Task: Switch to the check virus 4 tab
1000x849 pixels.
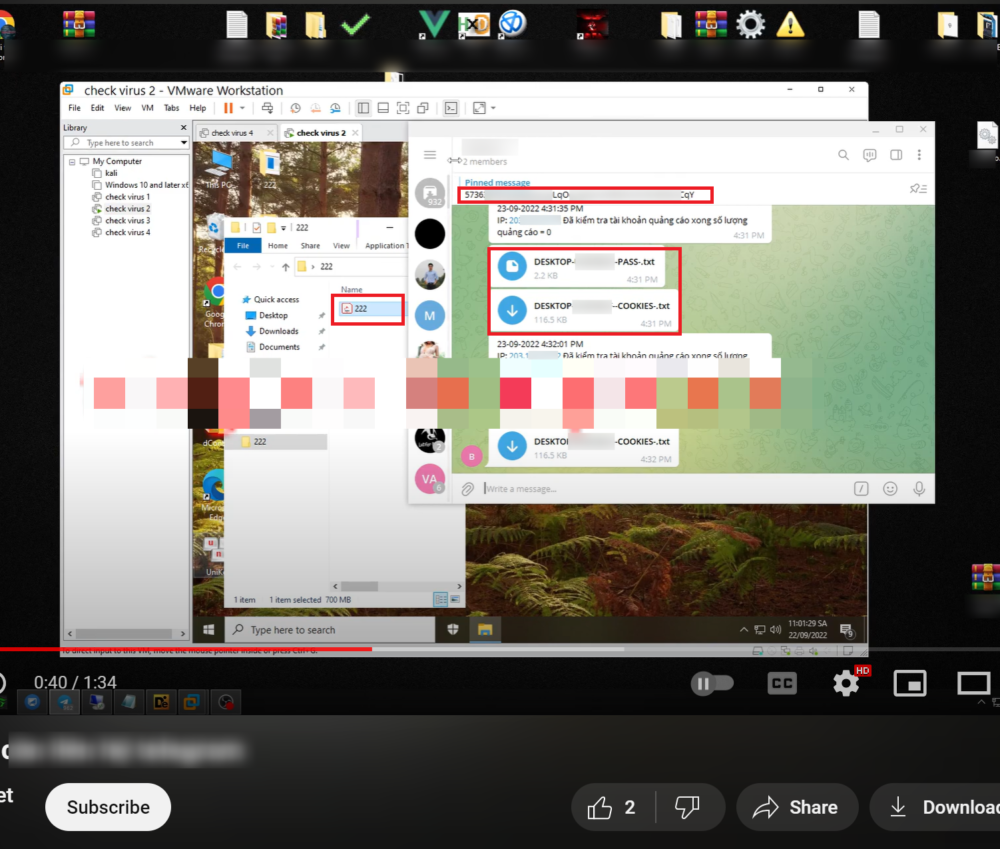Action: coord(234,131)
